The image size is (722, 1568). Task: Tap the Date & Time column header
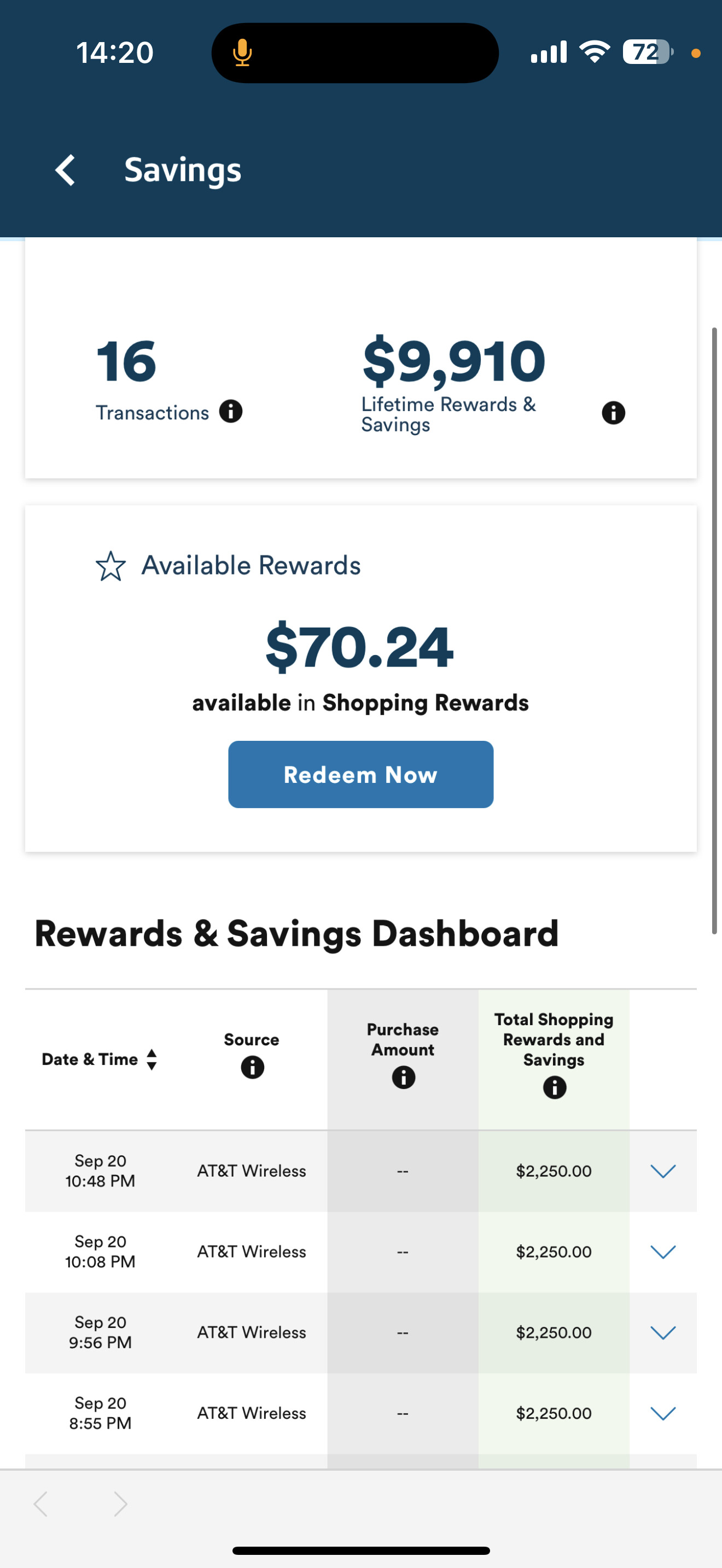[90, 1060]
